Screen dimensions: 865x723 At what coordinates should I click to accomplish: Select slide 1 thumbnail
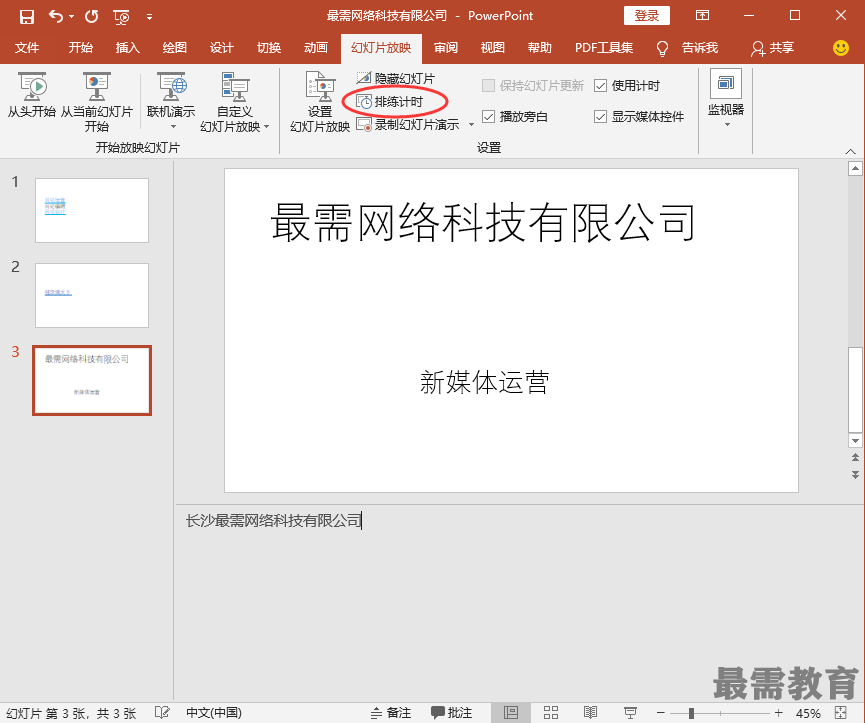[x=92, y=210]
